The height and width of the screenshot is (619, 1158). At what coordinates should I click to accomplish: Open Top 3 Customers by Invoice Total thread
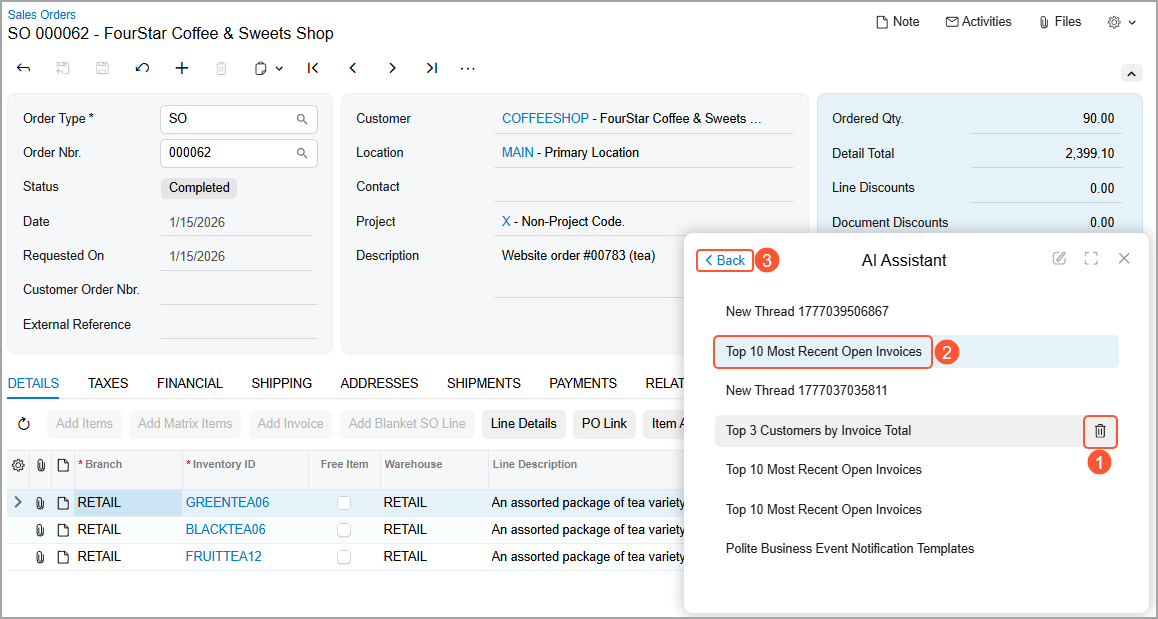point(818,431)
